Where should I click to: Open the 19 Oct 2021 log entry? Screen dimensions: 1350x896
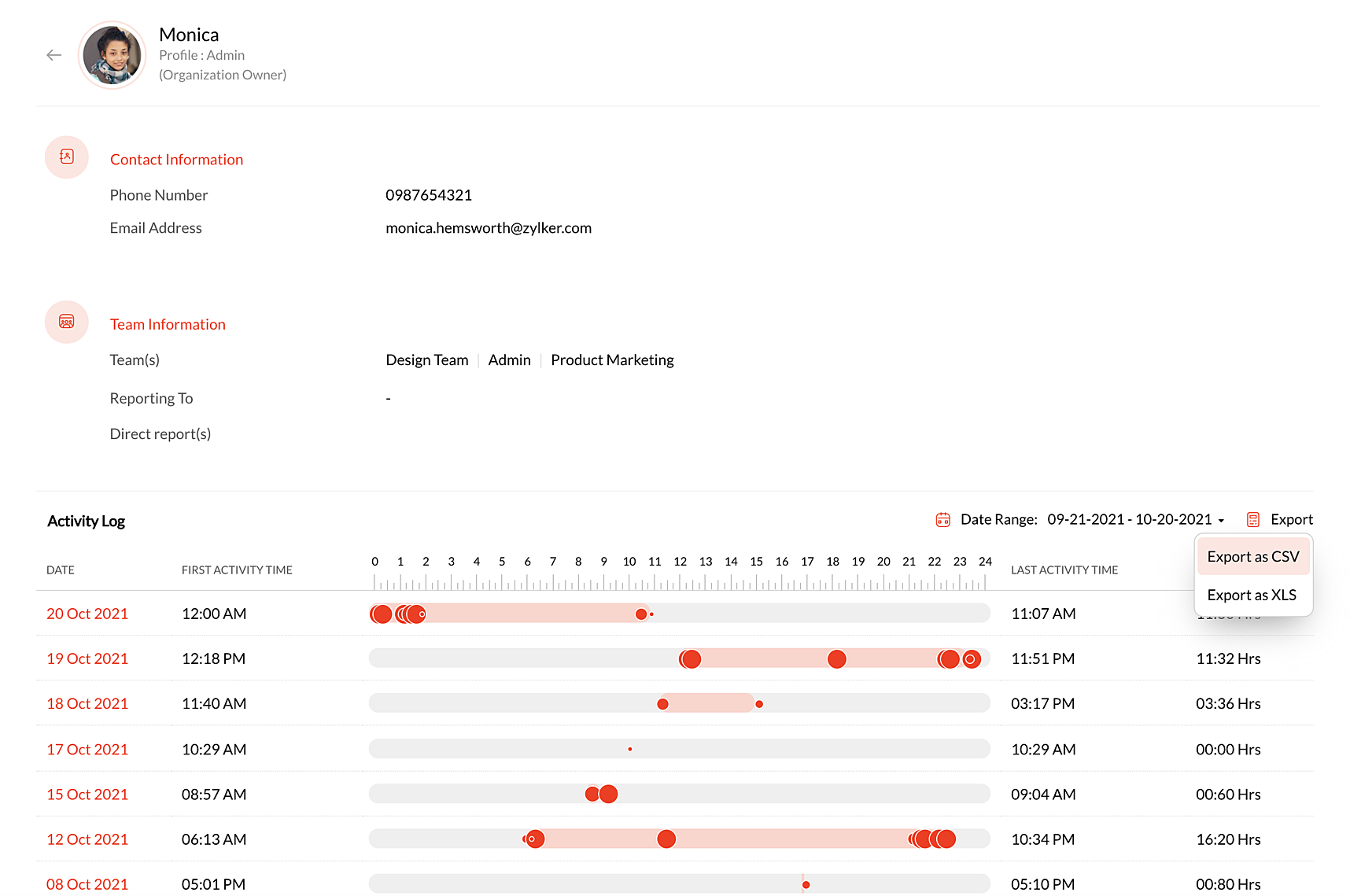[x=87, y=658]
